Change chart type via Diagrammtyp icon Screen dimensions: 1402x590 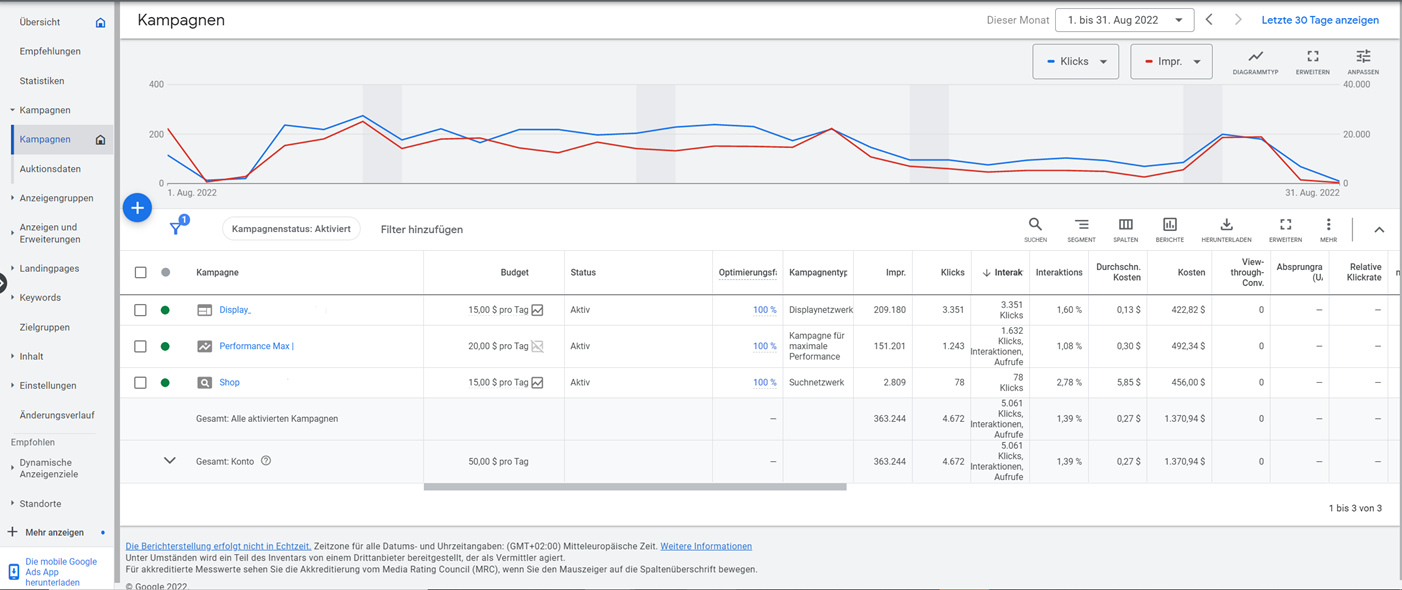tap(1255, 60)
